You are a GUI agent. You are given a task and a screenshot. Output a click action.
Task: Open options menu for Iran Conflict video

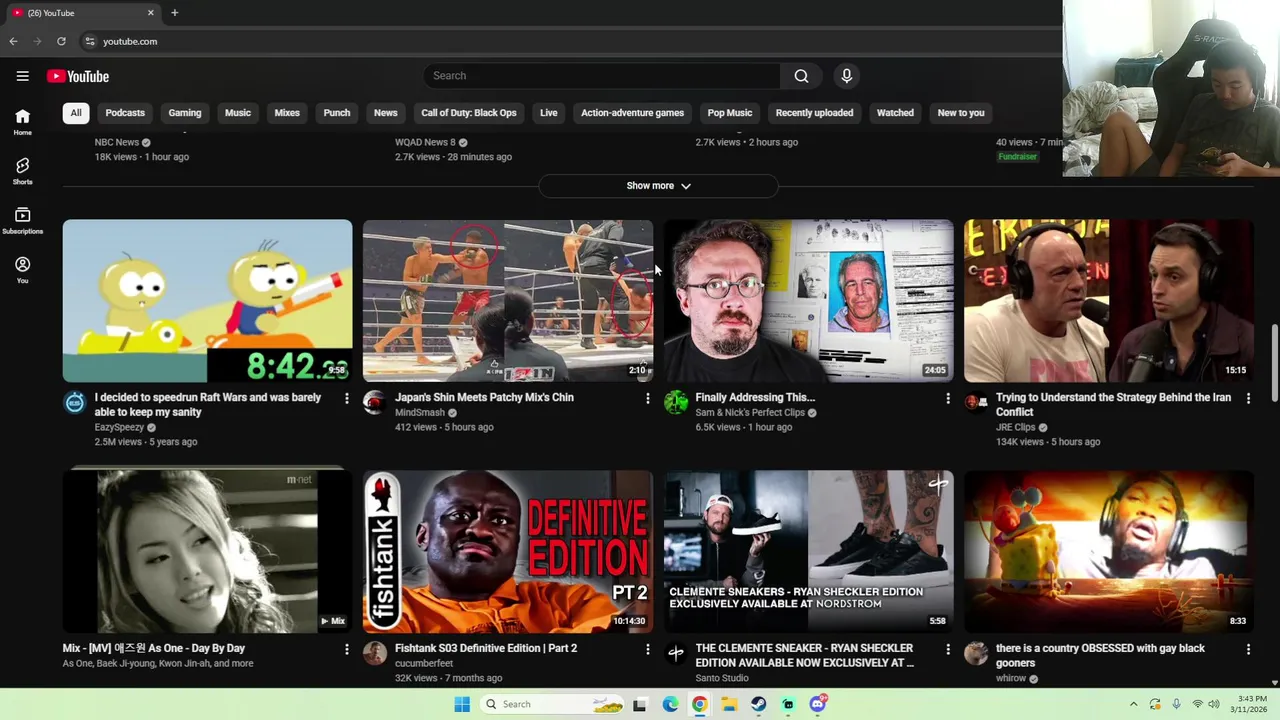(1248, 399)
